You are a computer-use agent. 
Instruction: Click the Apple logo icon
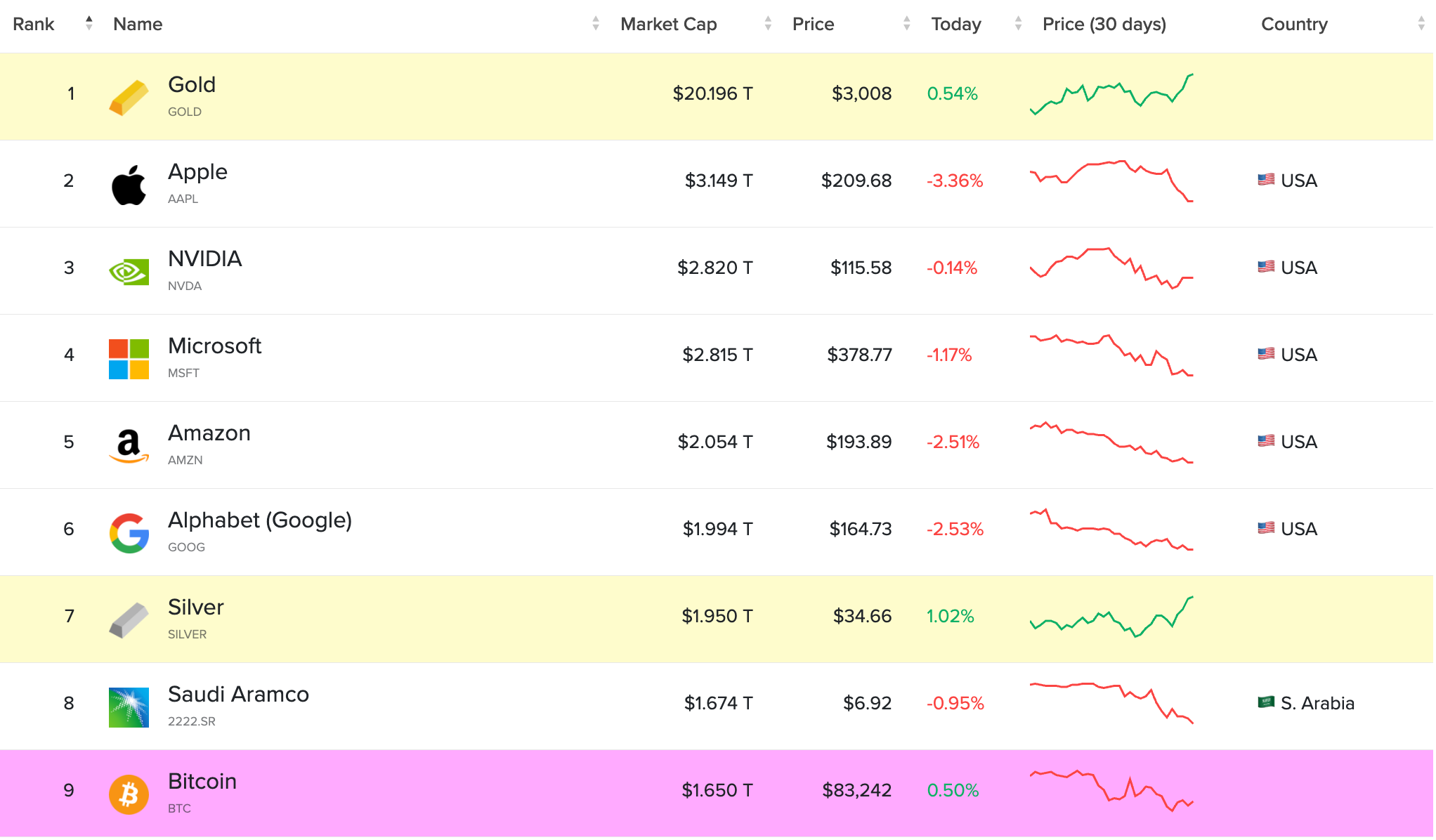point(129,185)
